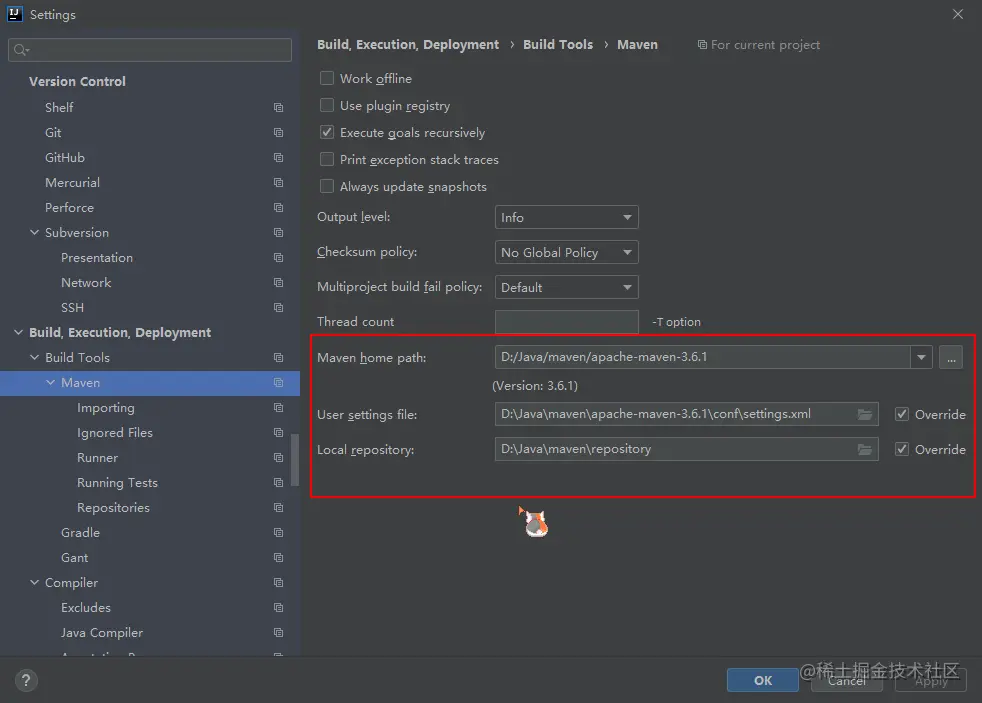
Task: Click the project-level icon beside Excludes
Action: [279, 608]
